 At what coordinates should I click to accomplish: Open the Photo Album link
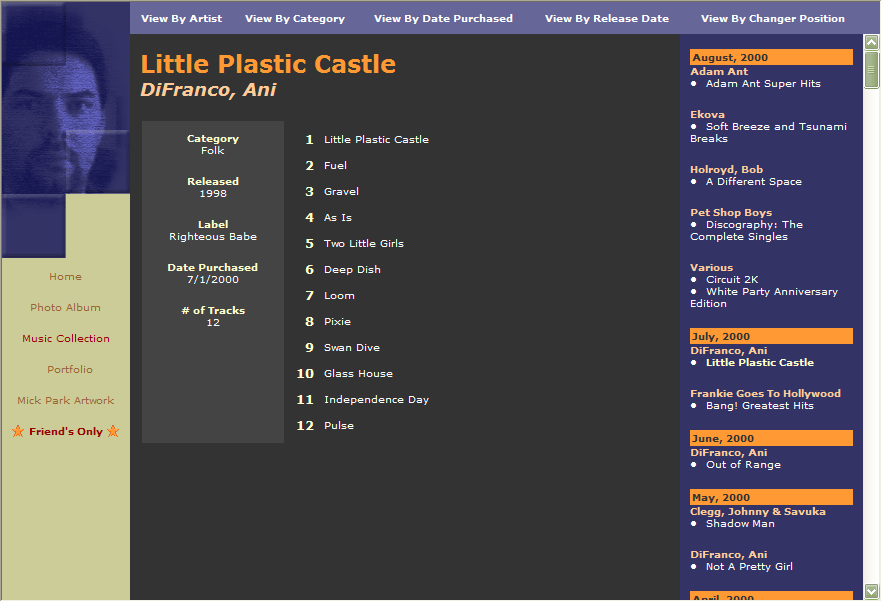pos(65,308)
